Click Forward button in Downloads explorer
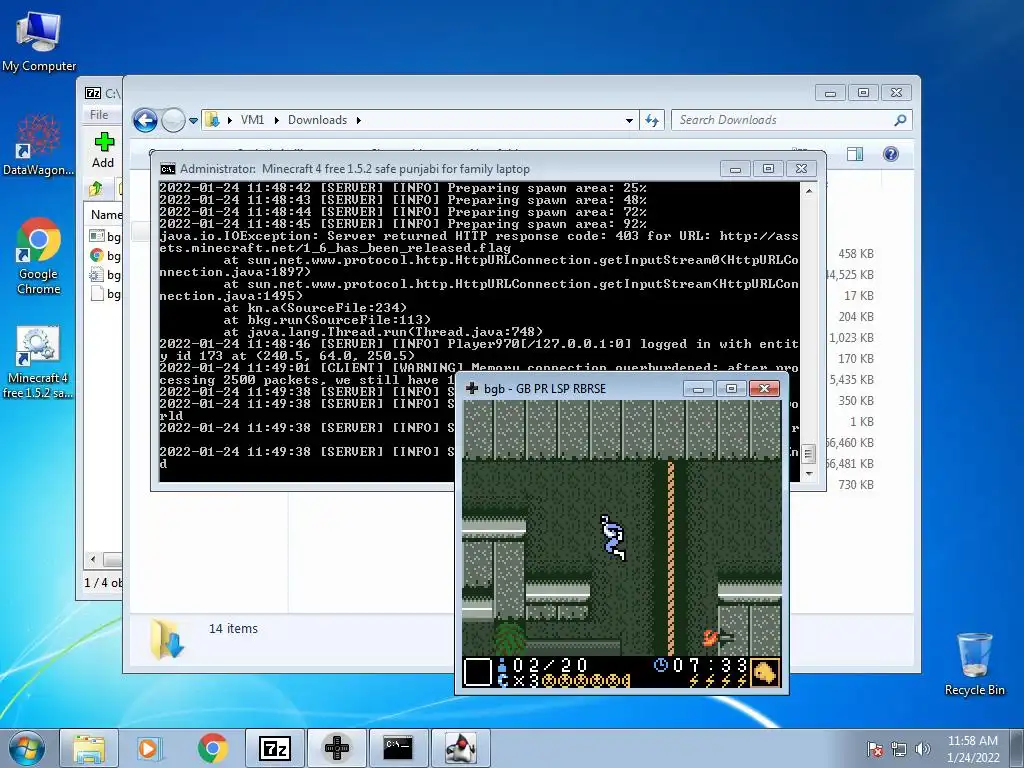This screenshot has height=768, width=1024. [x=173, y=120]
